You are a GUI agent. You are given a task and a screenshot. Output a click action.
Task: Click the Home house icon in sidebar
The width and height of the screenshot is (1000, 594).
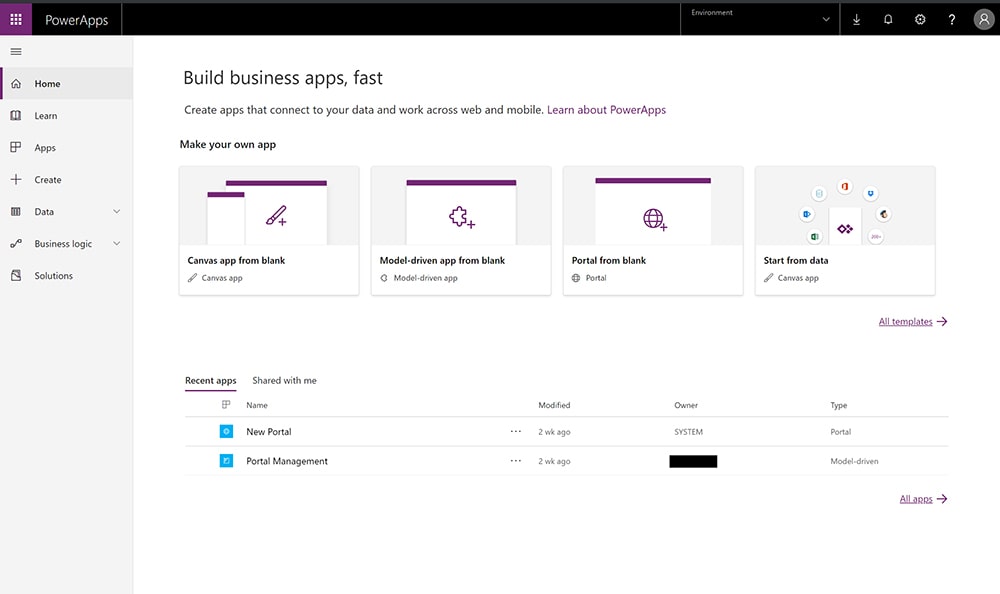16,84
